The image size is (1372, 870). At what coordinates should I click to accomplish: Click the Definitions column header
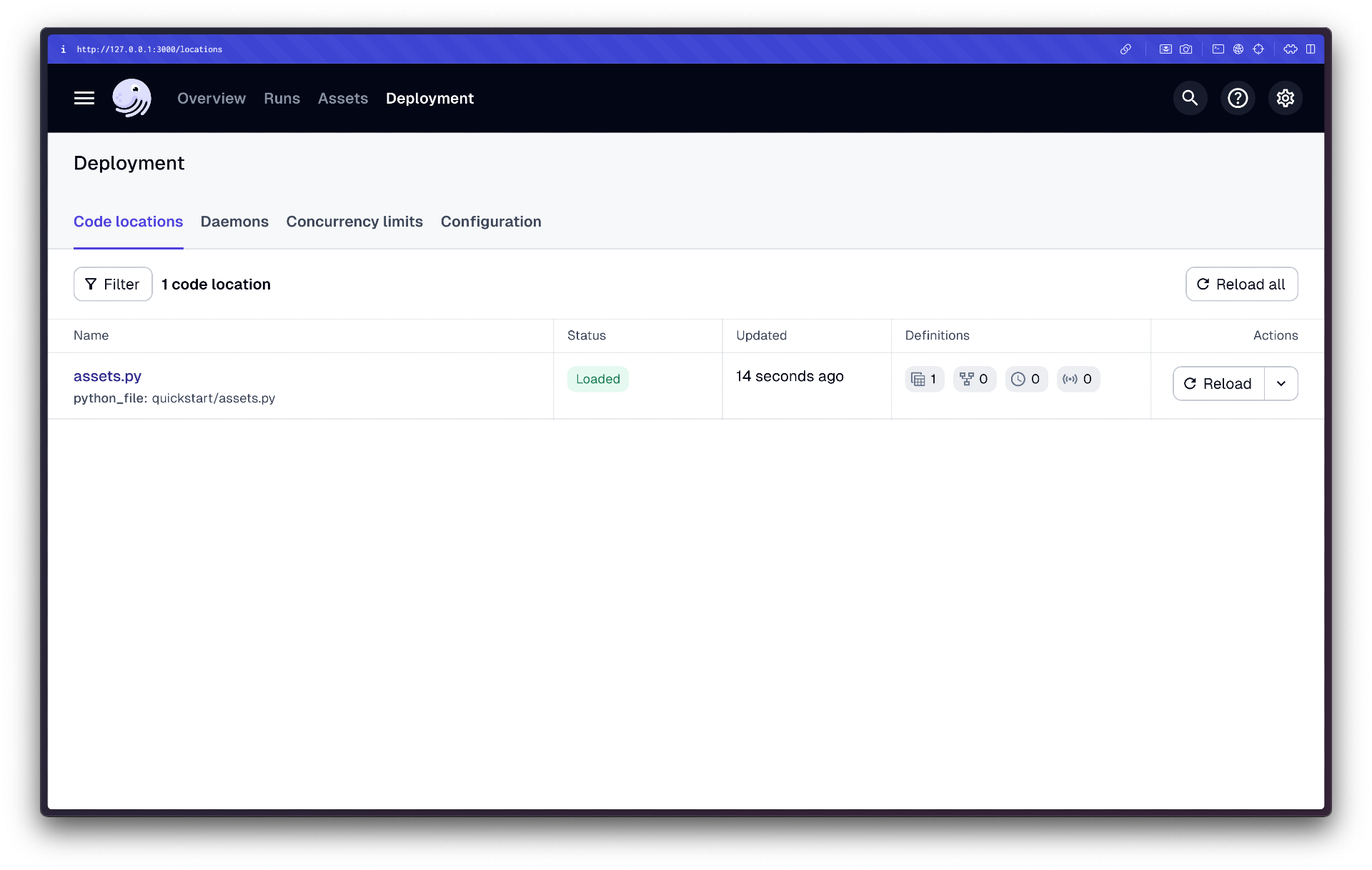(937, 335)
